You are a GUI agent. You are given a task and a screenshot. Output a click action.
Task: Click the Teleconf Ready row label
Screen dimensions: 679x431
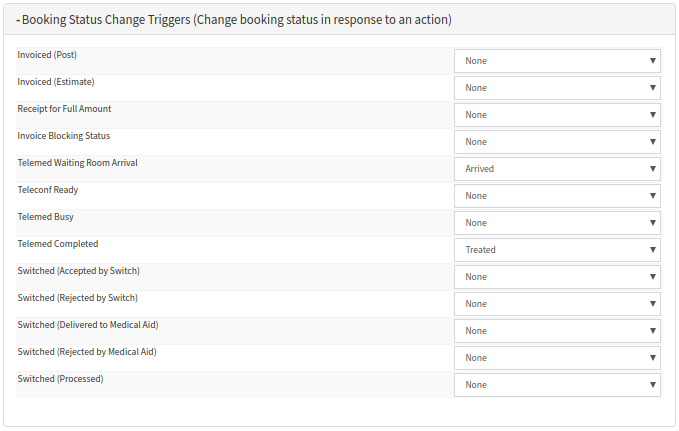(48, 190)
